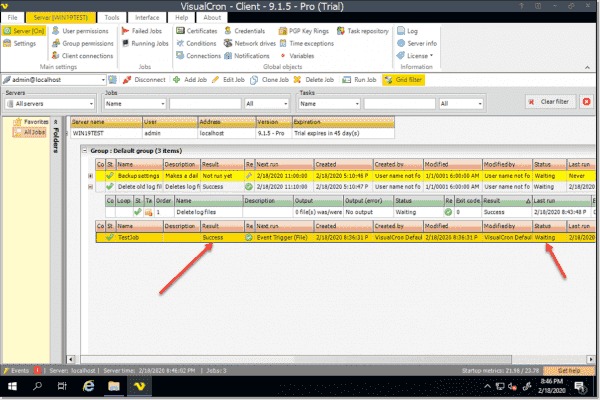The width and height of the screenshot is (600, 400).
Task: Select the Server [WIN19TEST] tab
Action: (x=60, y=18)
